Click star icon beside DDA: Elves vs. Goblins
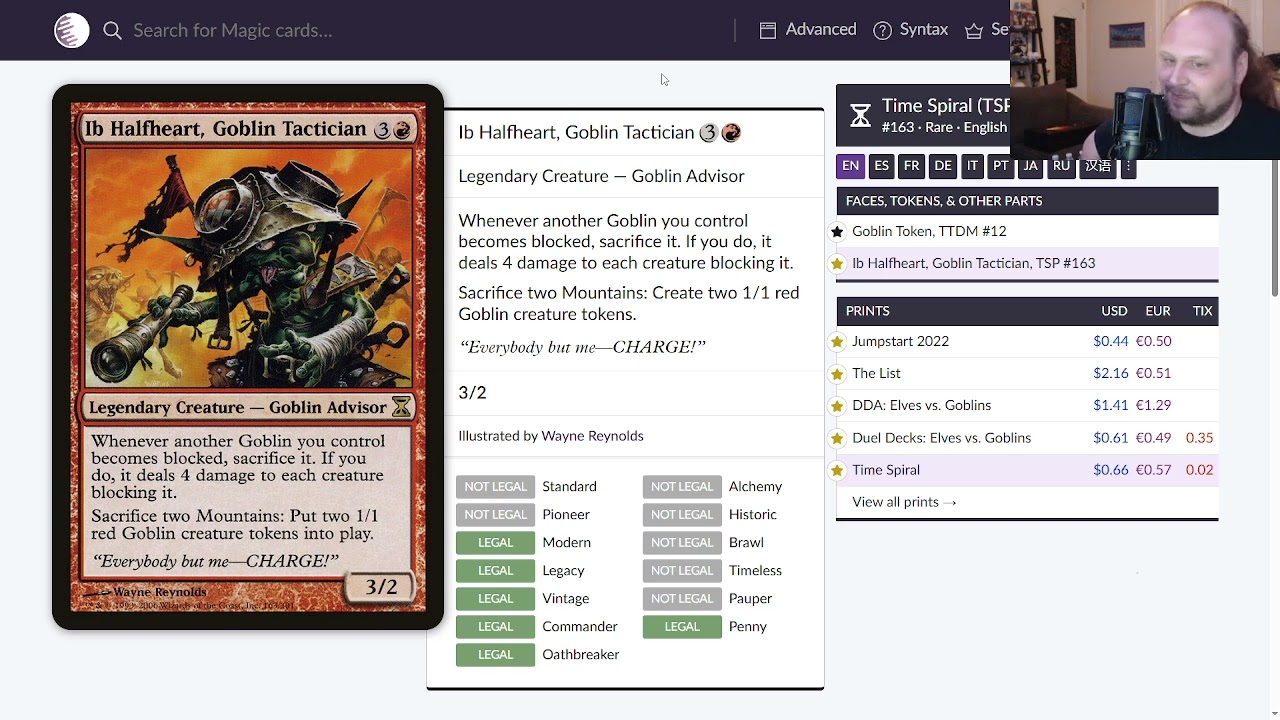 (x=838, y=406)
